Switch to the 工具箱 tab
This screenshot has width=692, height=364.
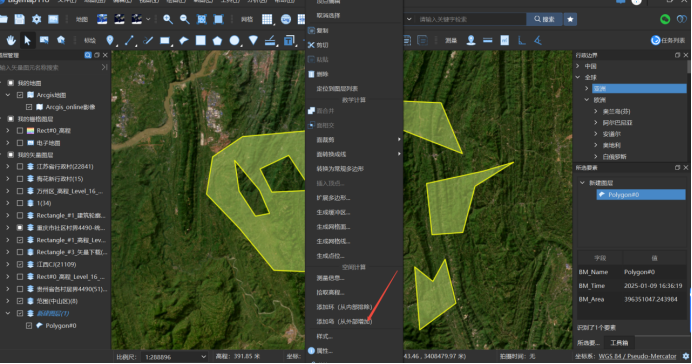tap(619, 343)
